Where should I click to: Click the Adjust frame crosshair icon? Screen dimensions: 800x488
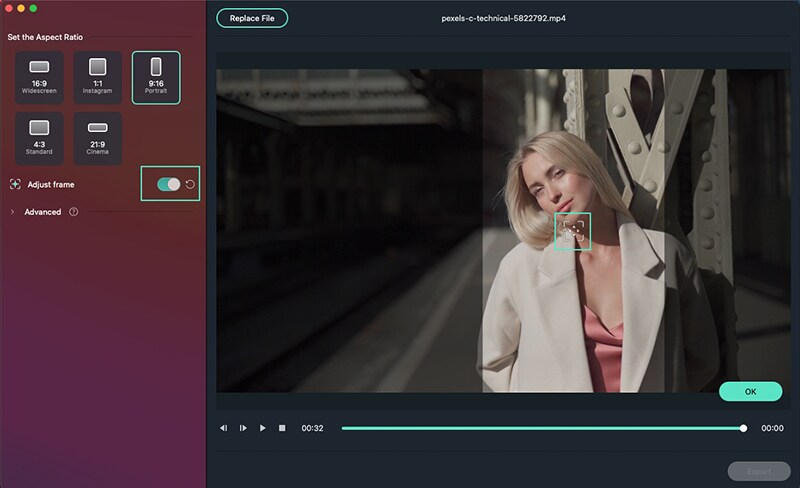pos(15,184)
